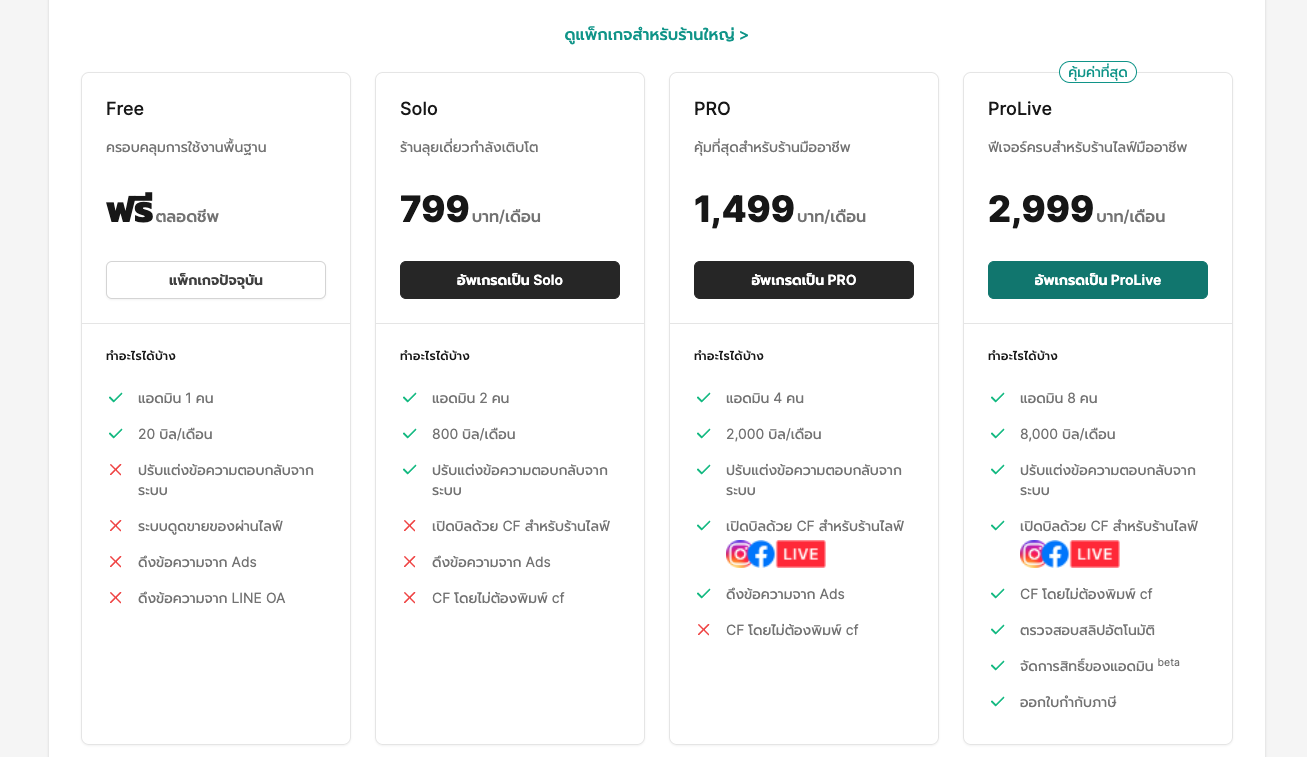Click แพ็กเกจปัจจุบัน button on Free plan

coord(216,280)
